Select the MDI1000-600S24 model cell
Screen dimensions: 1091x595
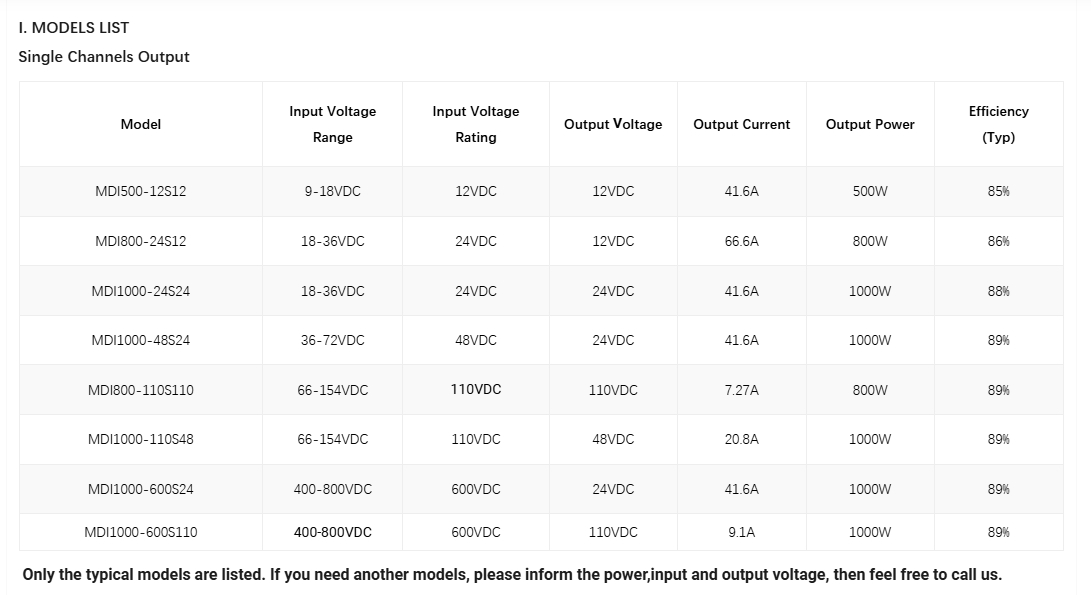(141, 489)
